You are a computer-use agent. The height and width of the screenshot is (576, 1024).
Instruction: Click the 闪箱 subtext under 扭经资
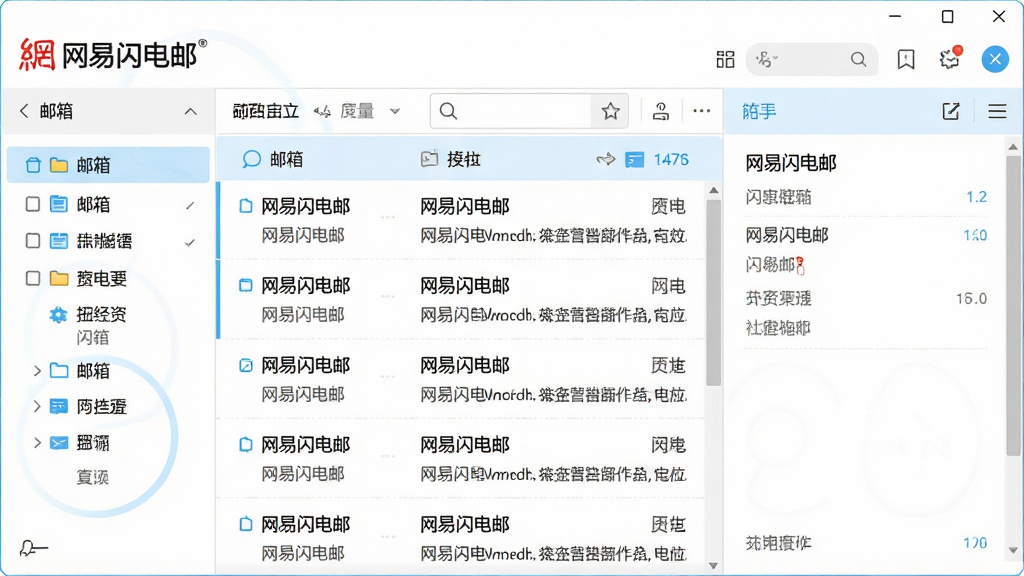[93, 338]
